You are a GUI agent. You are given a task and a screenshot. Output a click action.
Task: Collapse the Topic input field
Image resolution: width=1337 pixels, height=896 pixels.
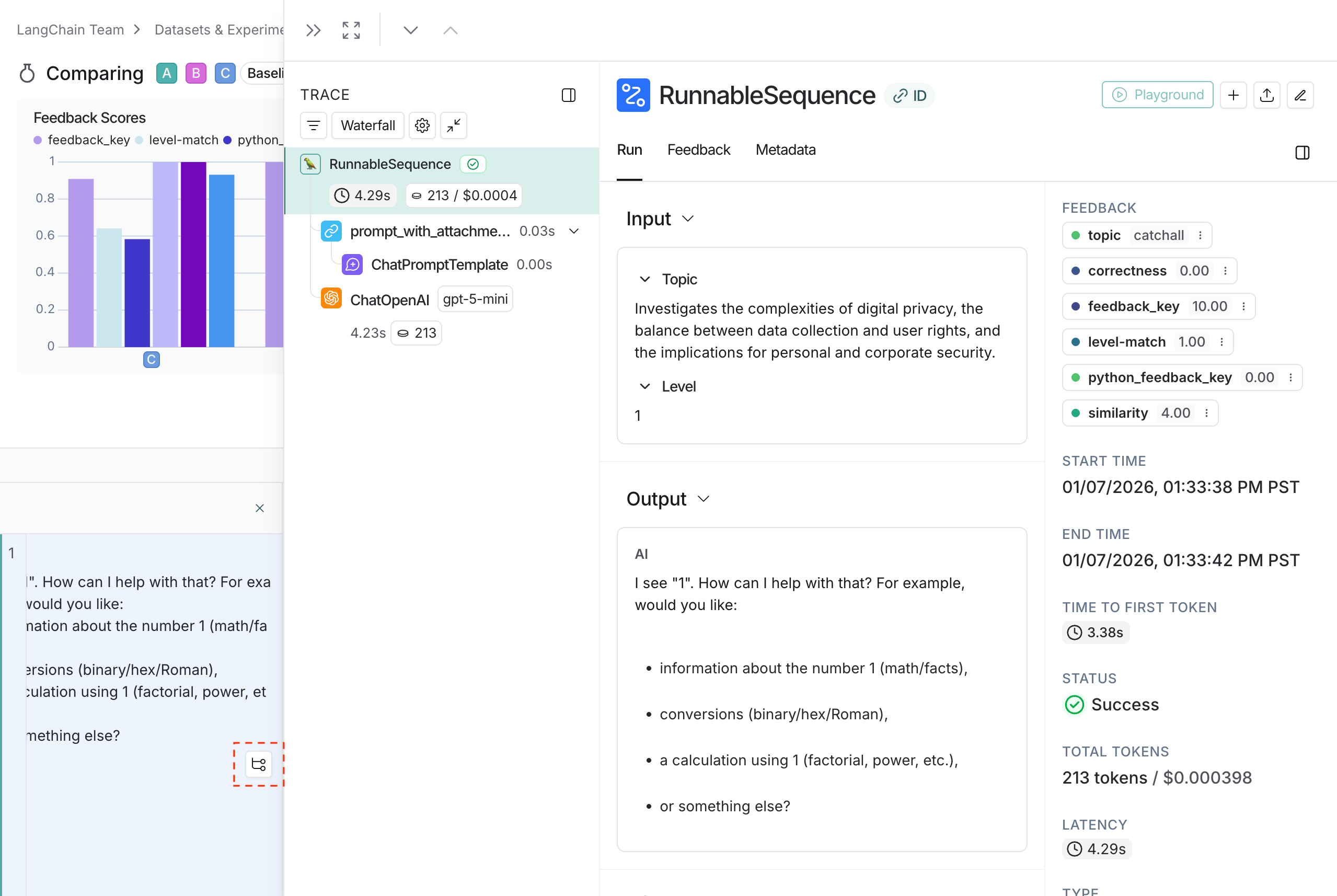(645, 280)
